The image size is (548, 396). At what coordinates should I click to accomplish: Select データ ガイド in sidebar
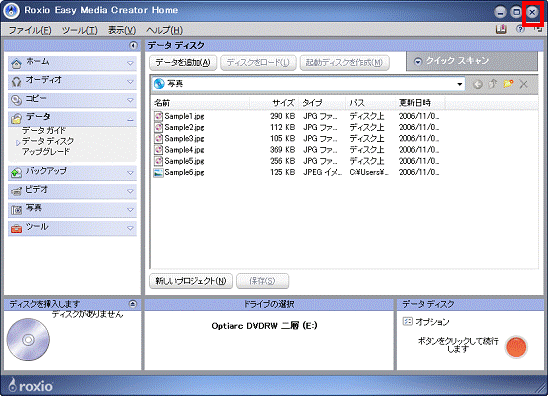[44, 130]
